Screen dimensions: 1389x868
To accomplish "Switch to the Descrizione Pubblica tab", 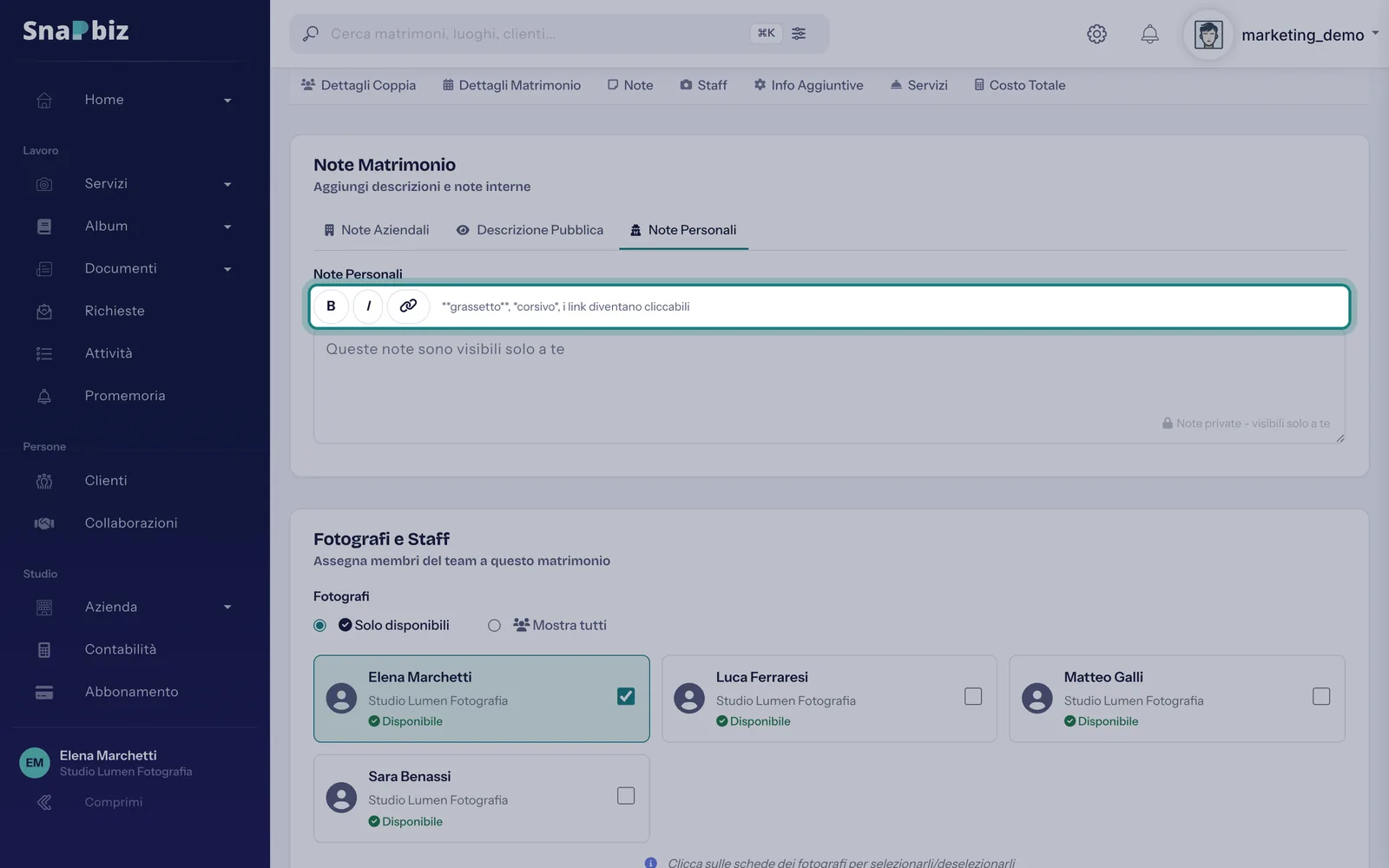I will pyautogui.click(x=530, y=230).
